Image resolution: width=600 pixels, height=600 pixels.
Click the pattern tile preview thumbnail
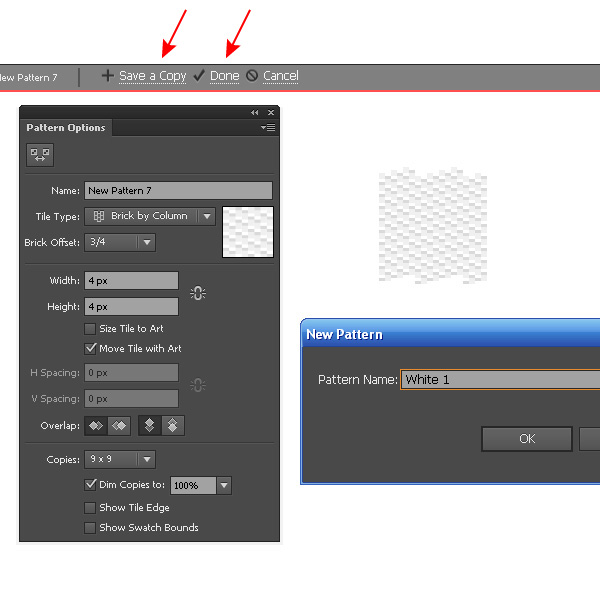pyautogui.click(x=248, y=232)
